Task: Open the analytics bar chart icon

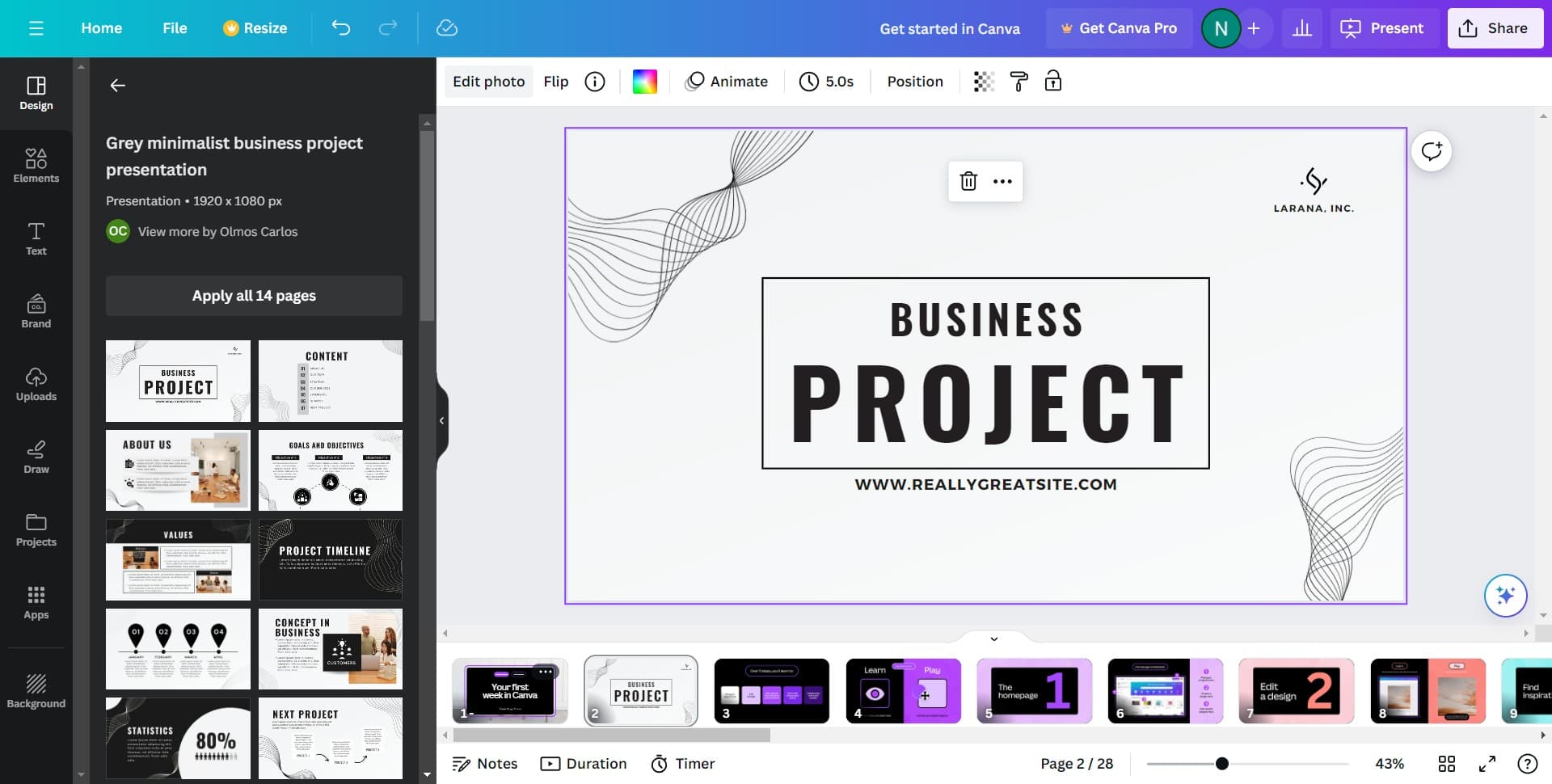Action: [x=1301, y=28]
